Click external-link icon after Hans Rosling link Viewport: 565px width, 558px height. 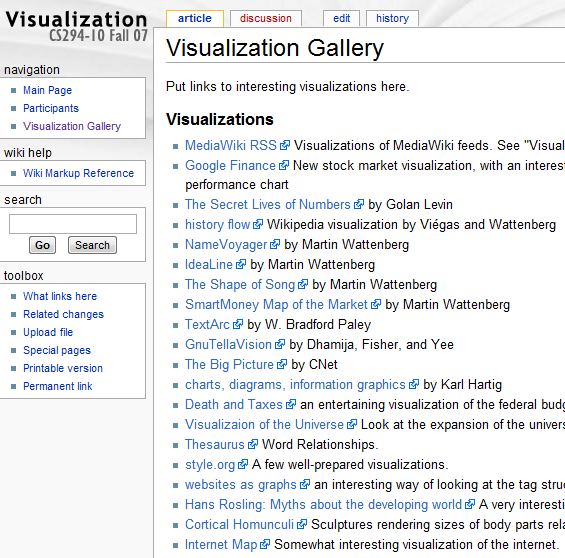click(470, 504)
